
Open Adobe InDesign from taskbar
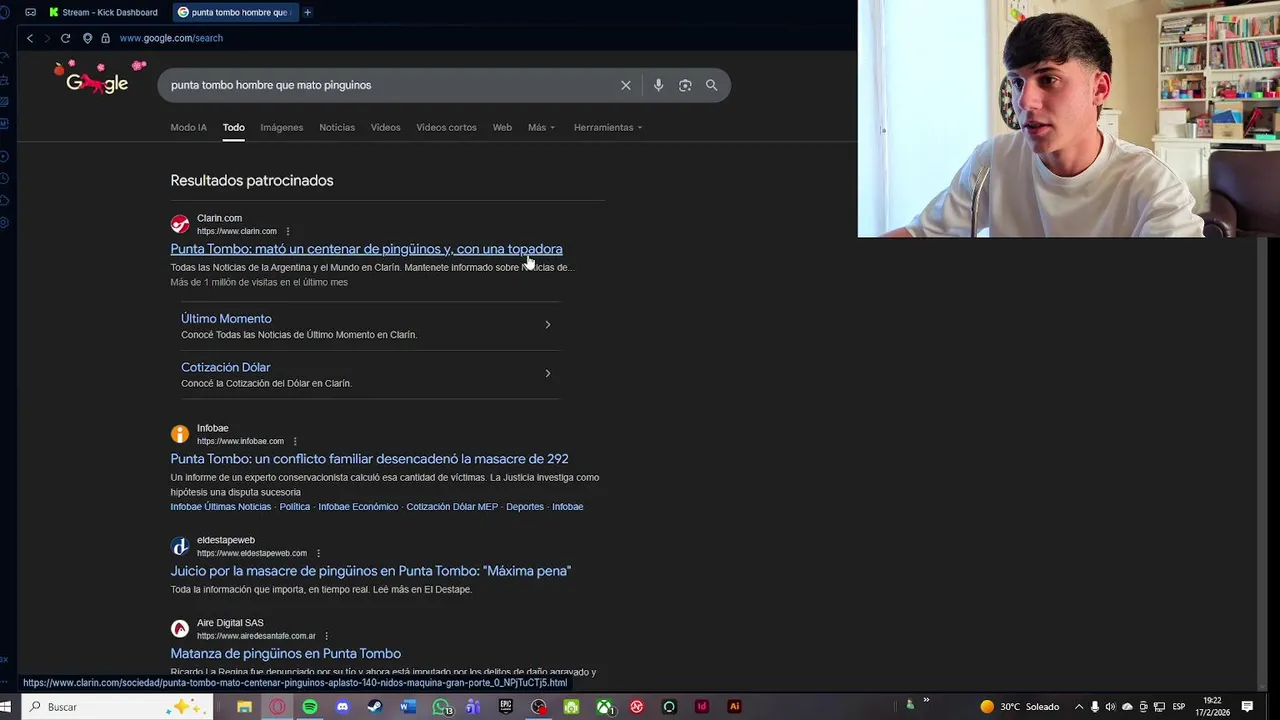[701, 707]
